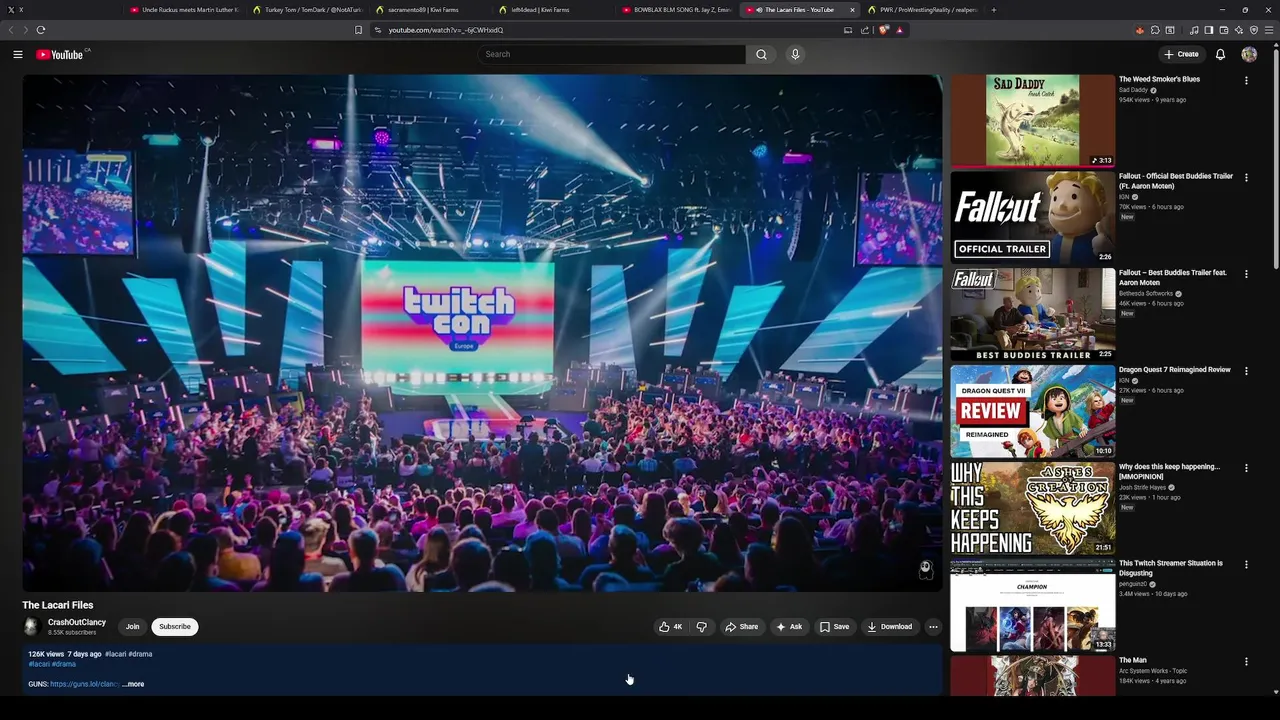This screenshot has height=720, width=1280.
Task: Switch to Turkey Tom / TomDark tab
Action: pos(307,10)
